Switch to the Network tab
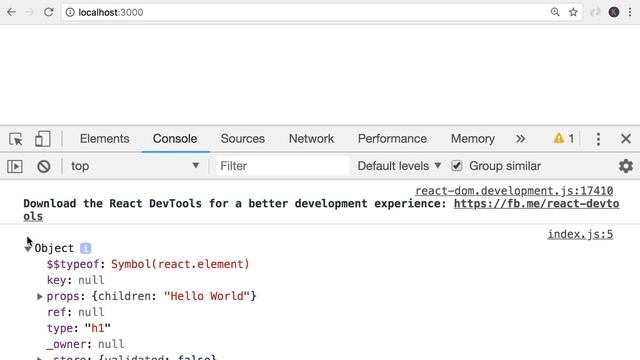 tap(311, 139)
